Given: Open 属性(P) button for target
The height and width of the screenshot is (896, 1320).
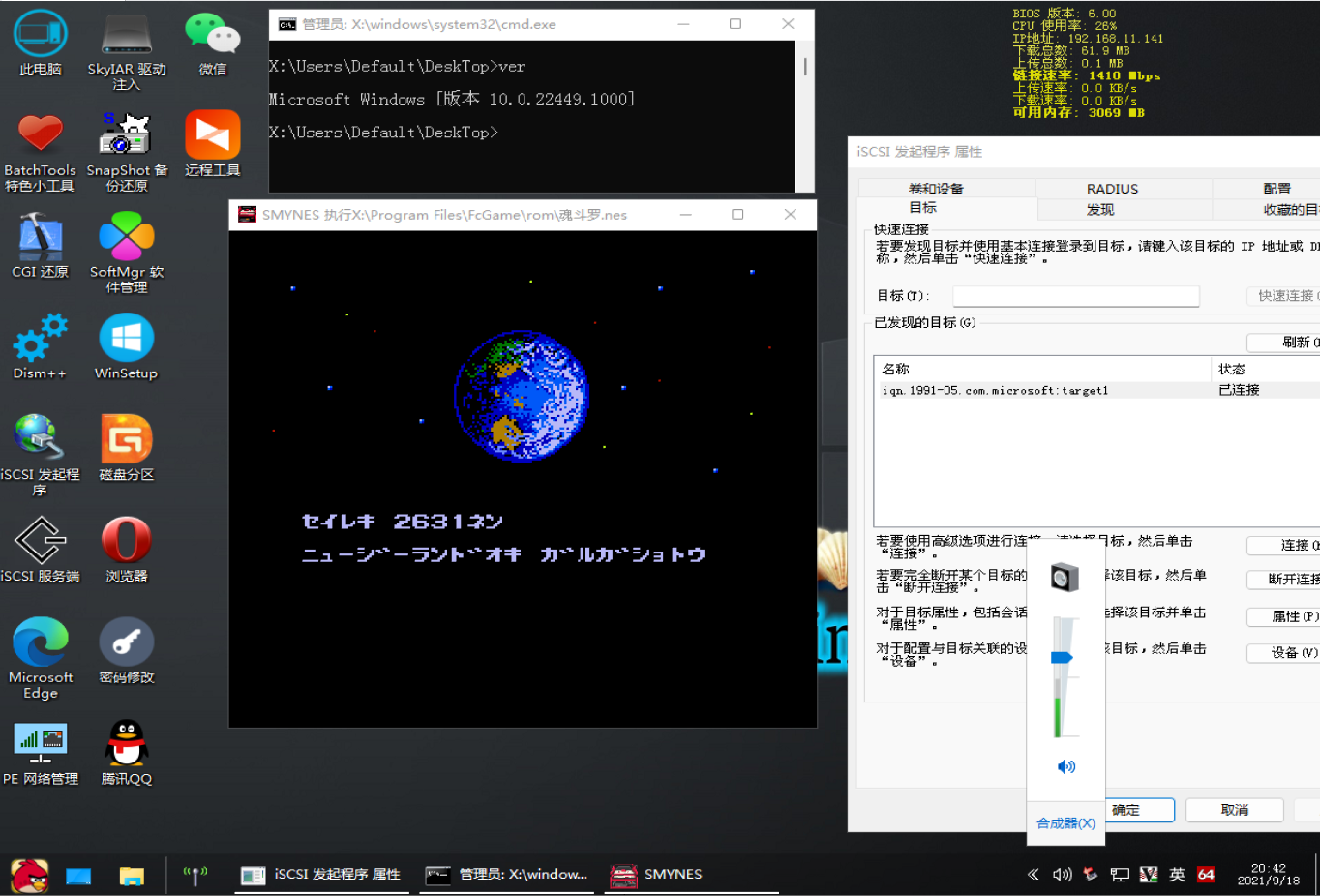Looking at the screenshot, I should pos(1283,617).
